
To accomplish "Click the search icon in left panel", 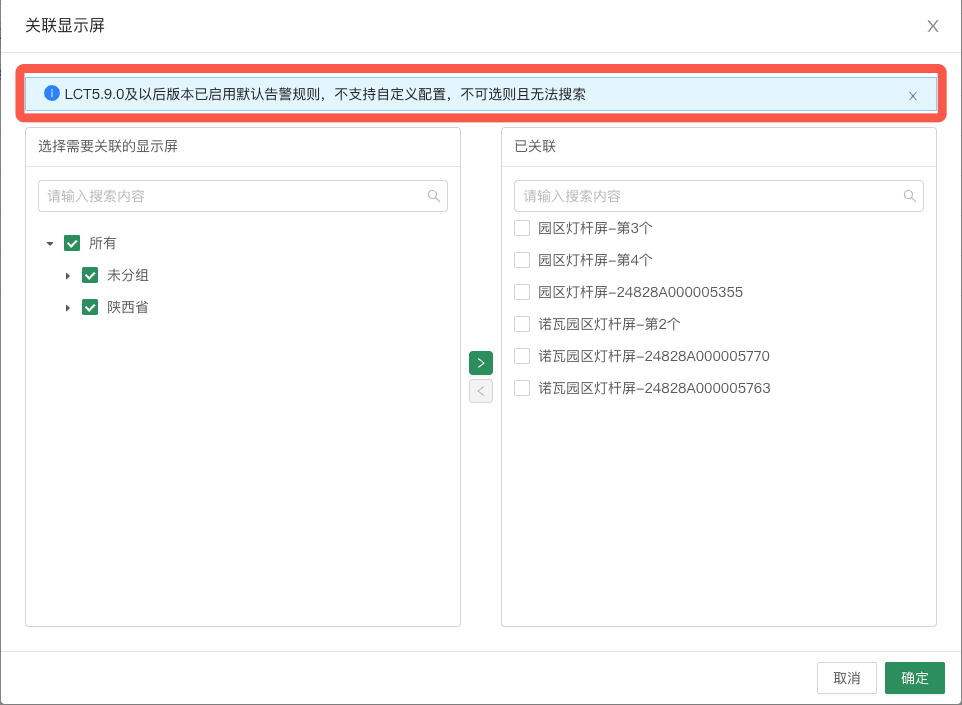I will (x=434, y=196).
